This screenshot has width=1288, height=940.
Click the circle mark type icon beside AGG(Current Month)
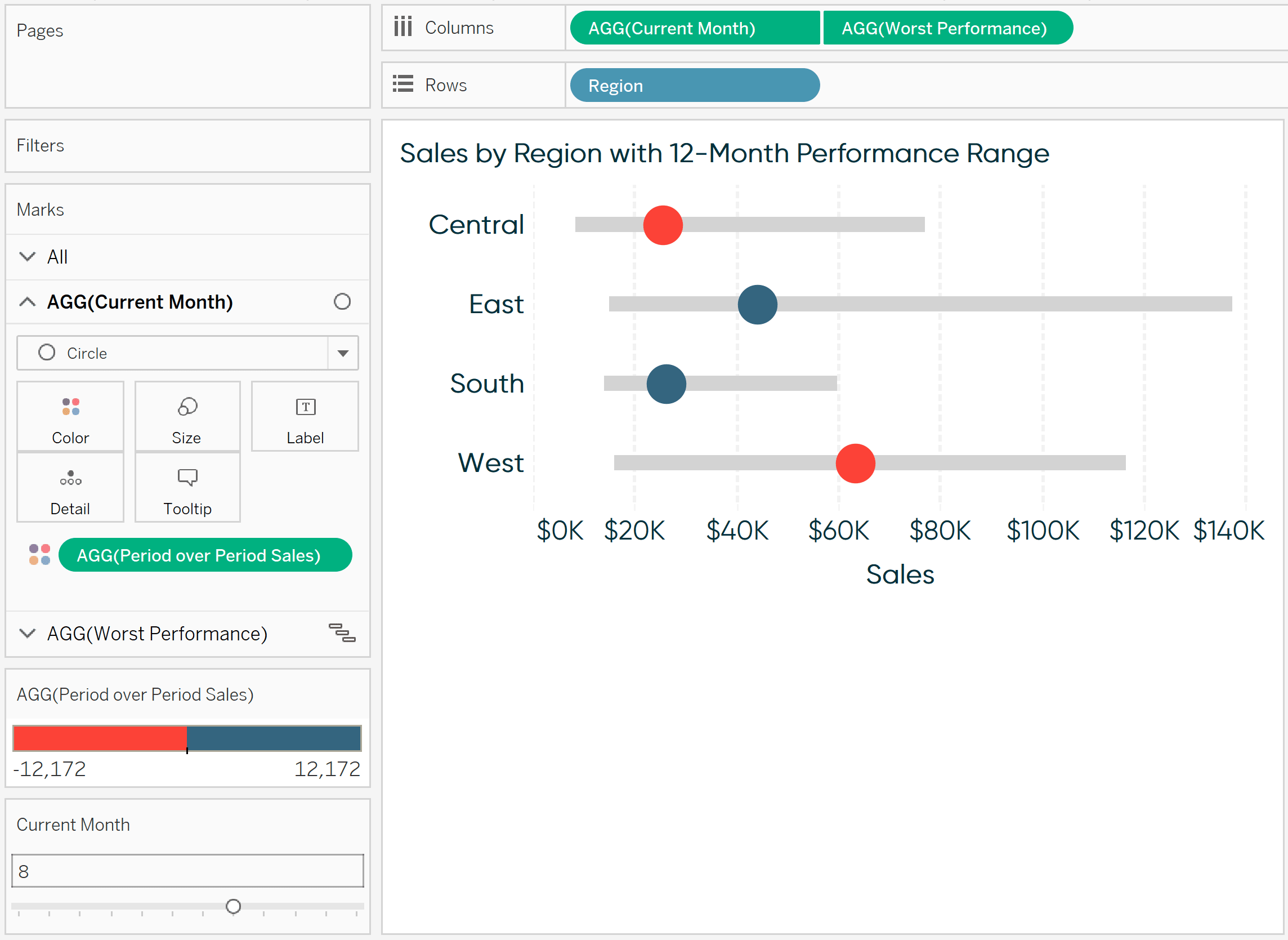[342, 301]
